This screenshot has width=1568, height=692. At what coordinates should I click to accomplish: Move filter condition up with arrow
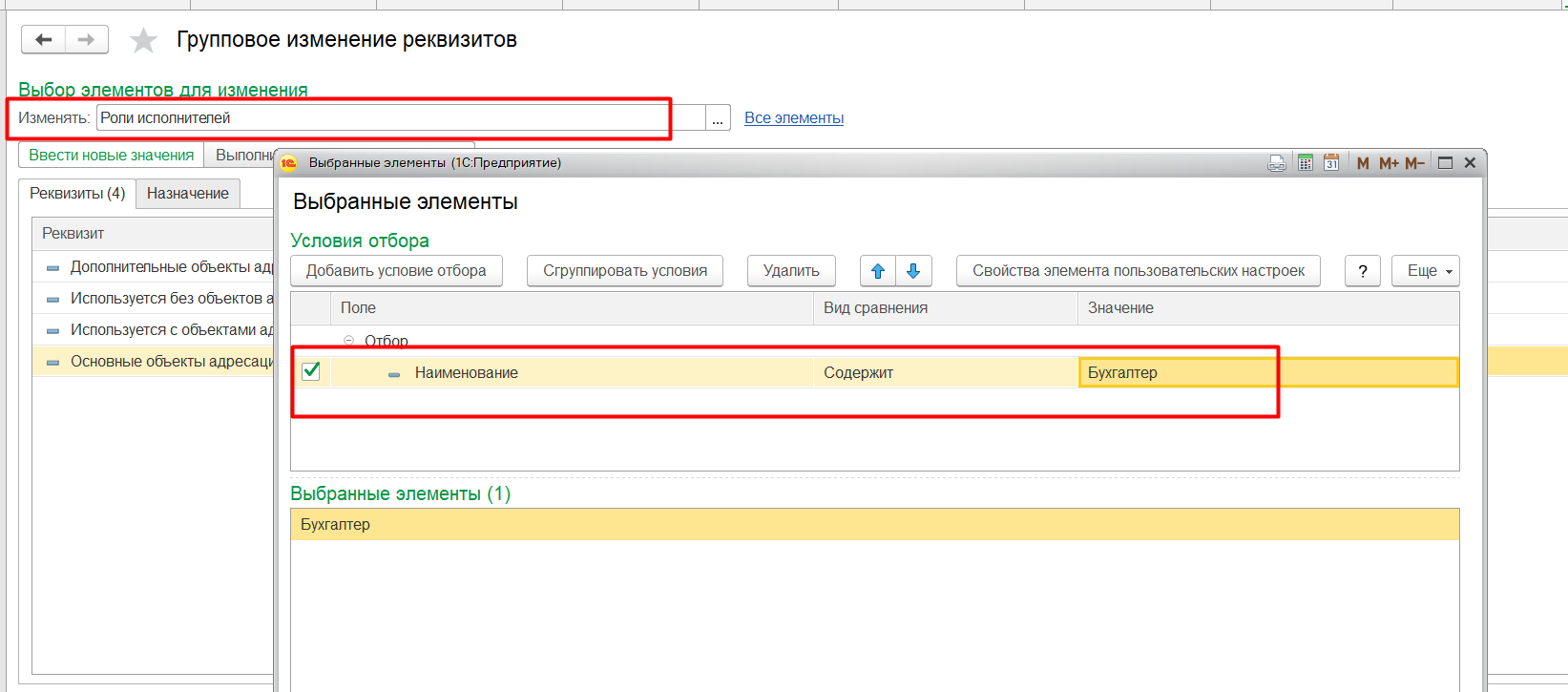point(878,271)
